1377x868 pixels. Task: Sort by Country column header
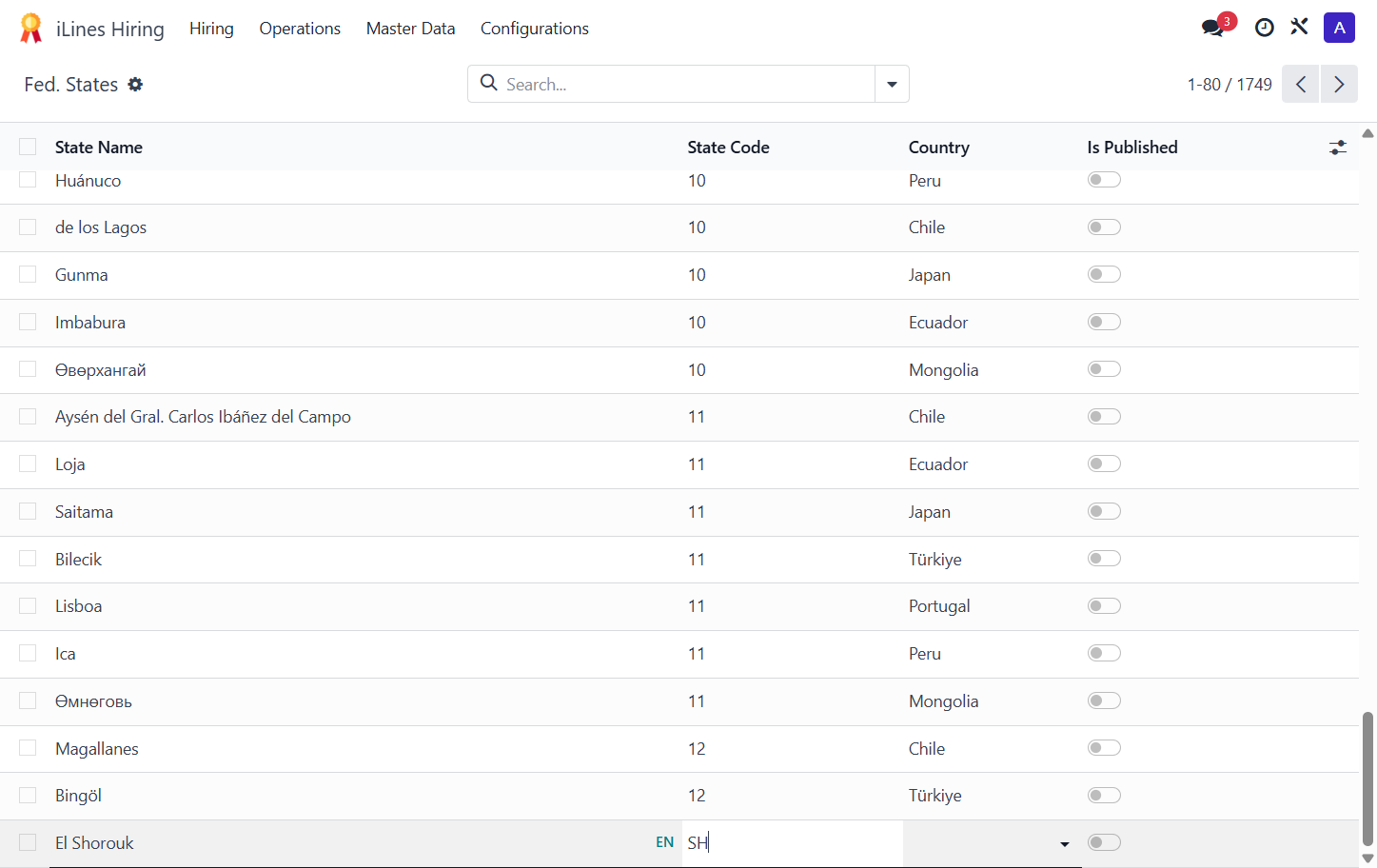pyautogui.click(x=938, y=148)
